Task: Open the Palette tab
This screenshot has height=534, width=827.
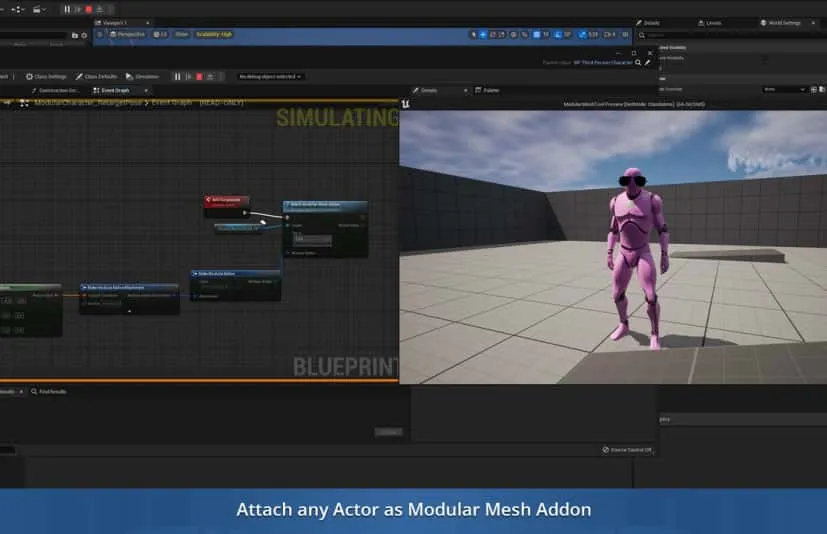Action: (x=491, y=90)
